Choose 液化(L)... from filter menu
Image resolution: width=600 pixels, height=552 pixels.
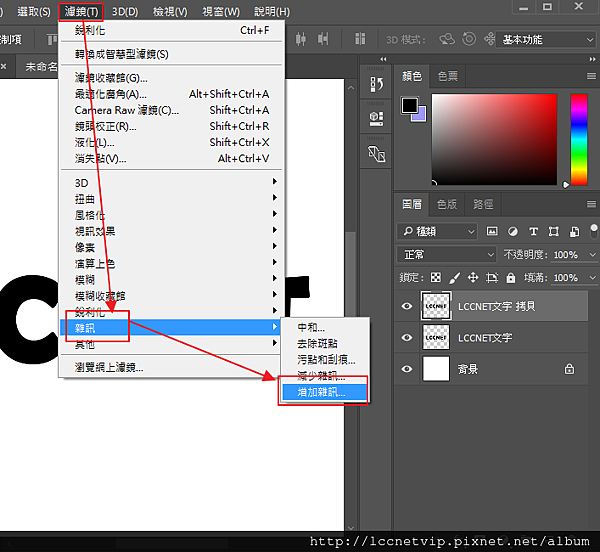pyautogui.click(x=172, y=142)
